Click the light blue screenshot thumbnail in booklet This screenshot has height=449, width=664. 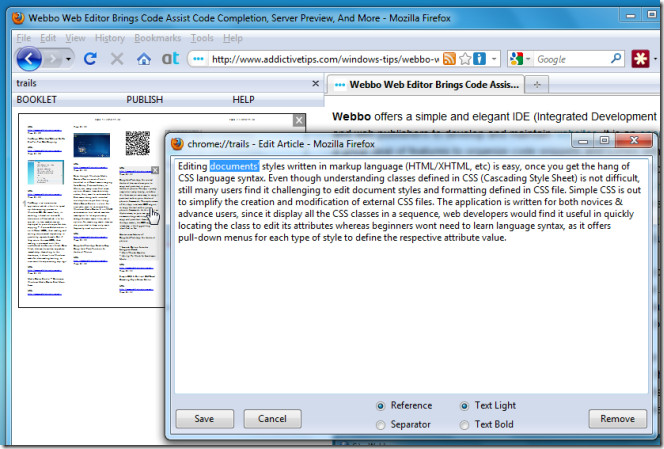click(46, 172)
